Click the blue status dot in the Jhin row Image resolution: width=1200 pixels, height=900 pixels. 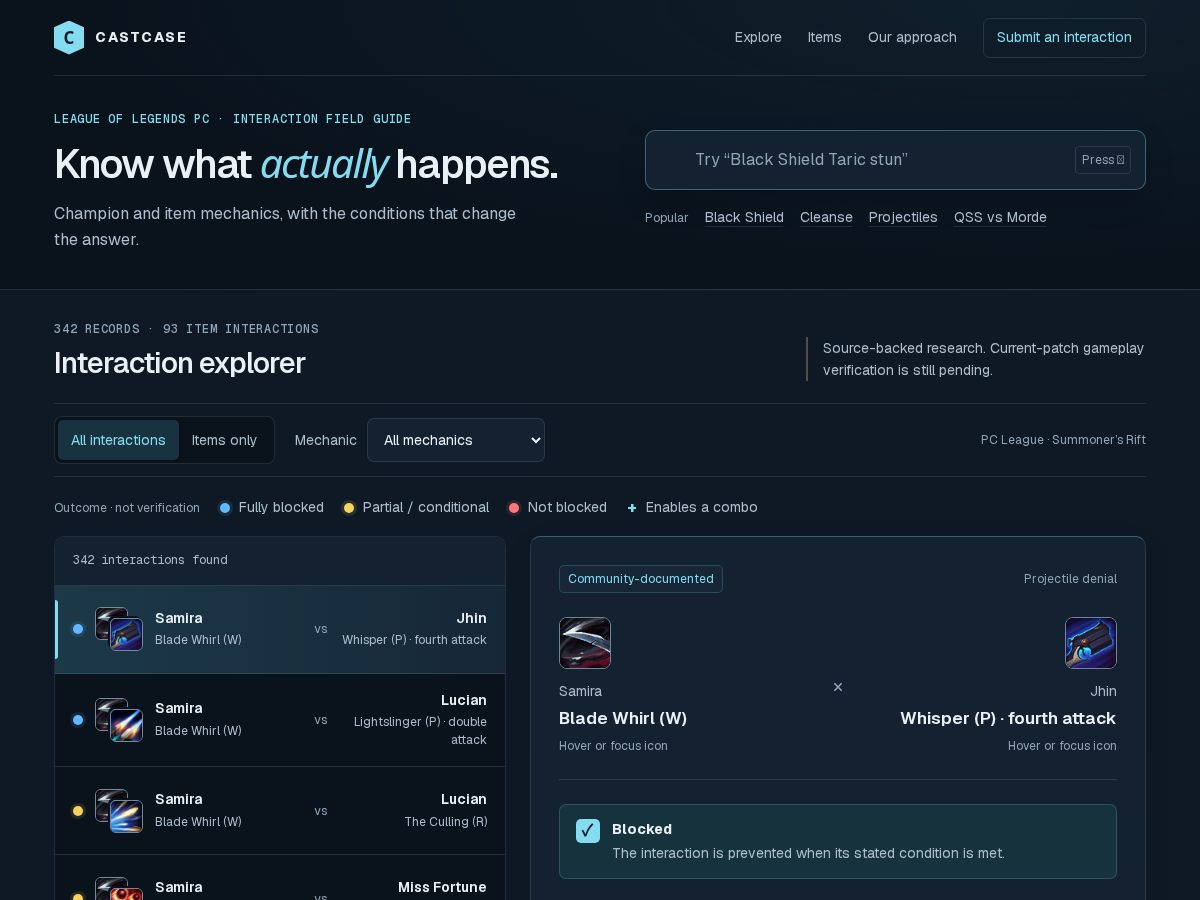click(78, 629)
